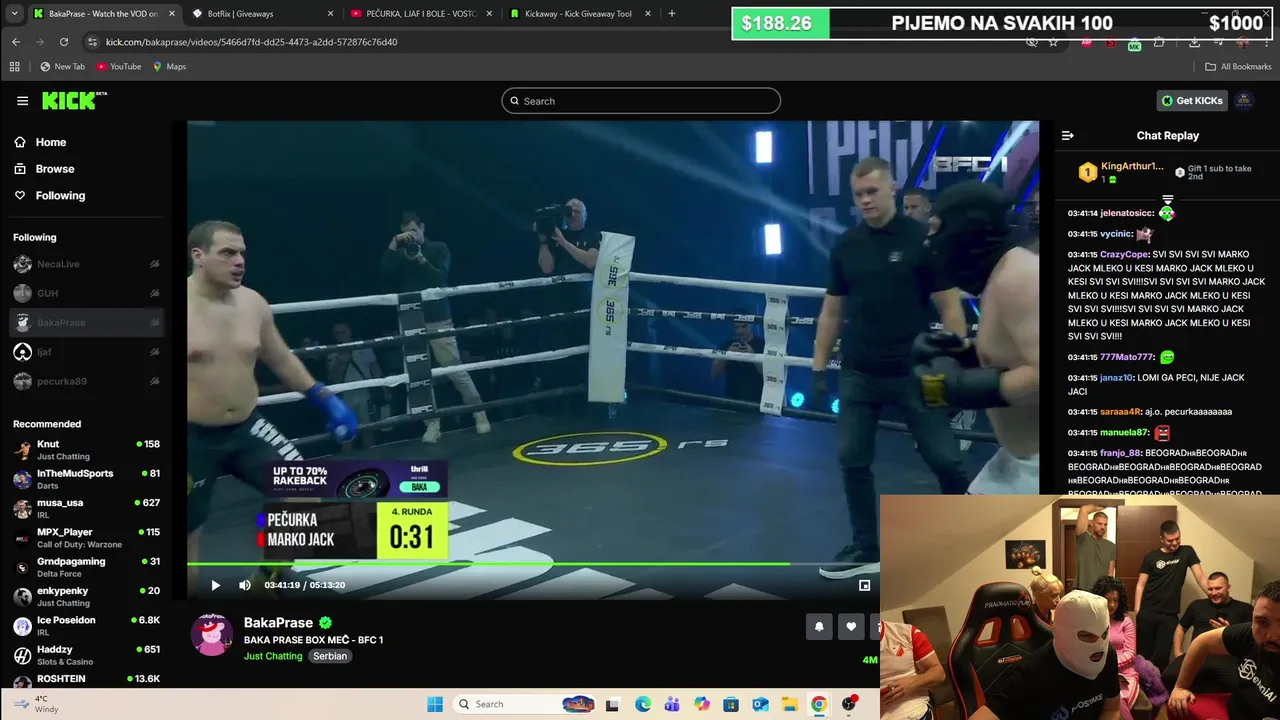This screenshot has width=1280, height=720.
Task: Click the BakaPrase channel avatar
Action: click(212, 635)
